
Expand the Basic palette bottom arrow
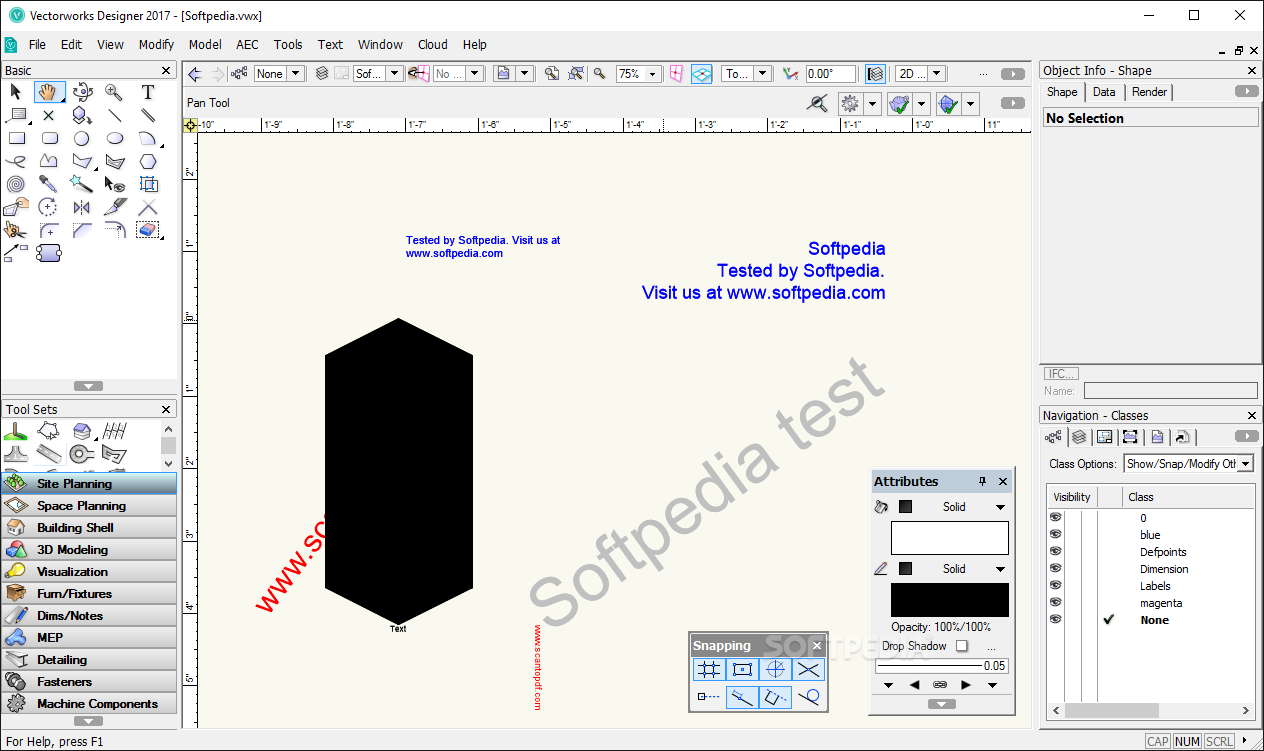tap(89, 386)
